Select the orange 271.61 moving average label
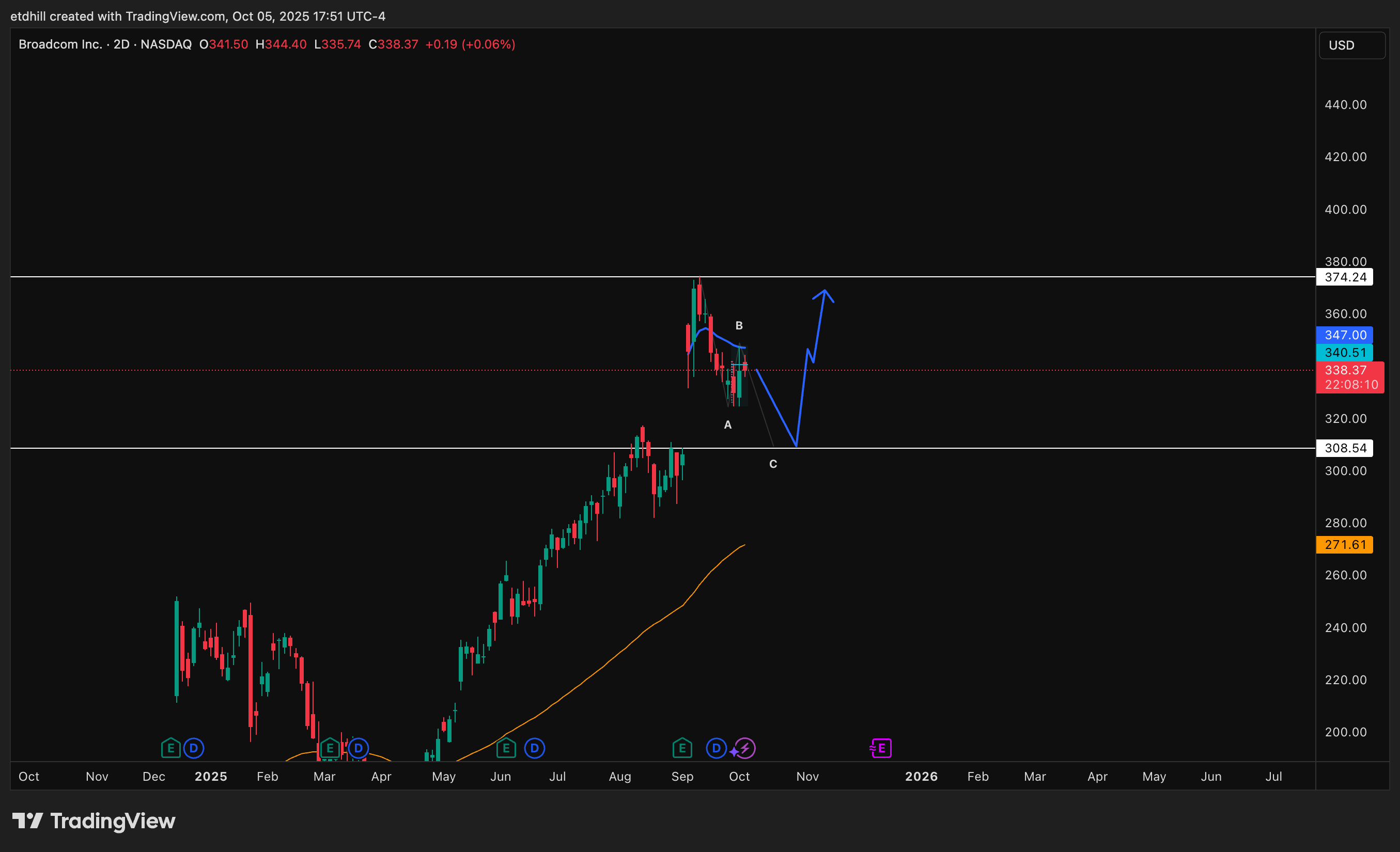Viewport: 1400px width, 852px height. [1344, 545]
